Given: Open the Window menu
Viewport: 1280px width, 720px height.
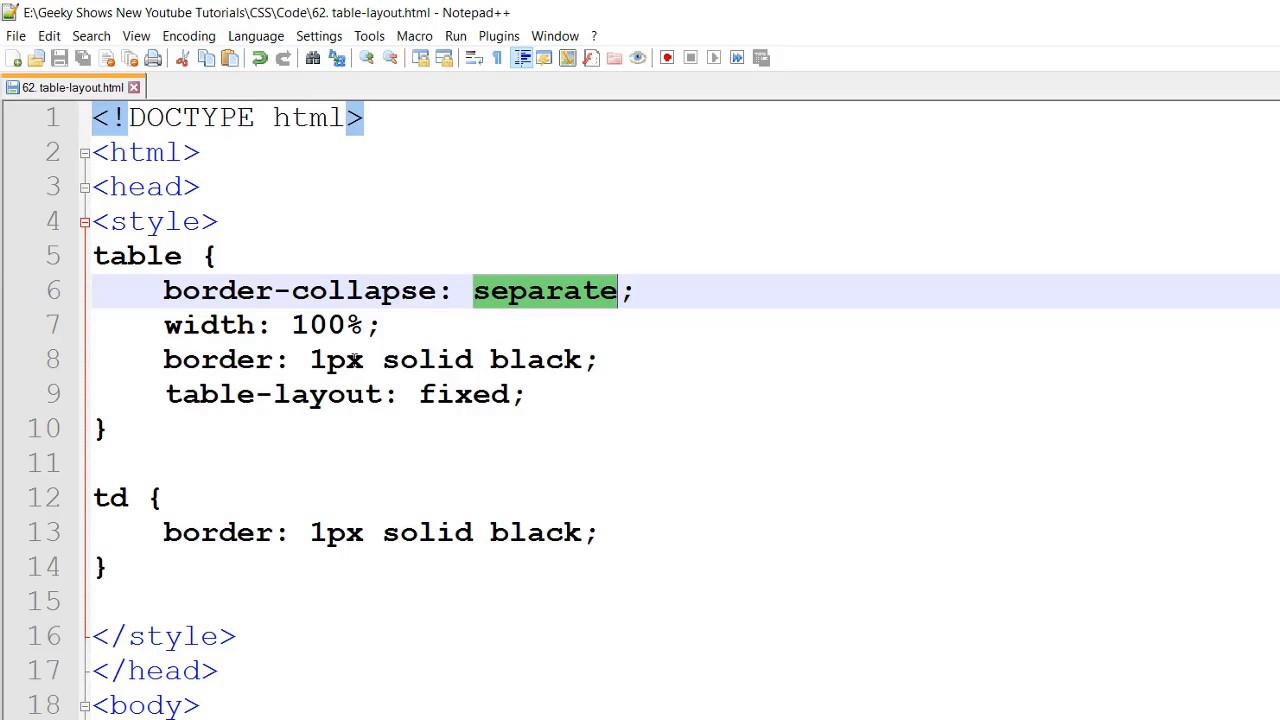Looking at the screenshot, I should [x=555, y=36].
